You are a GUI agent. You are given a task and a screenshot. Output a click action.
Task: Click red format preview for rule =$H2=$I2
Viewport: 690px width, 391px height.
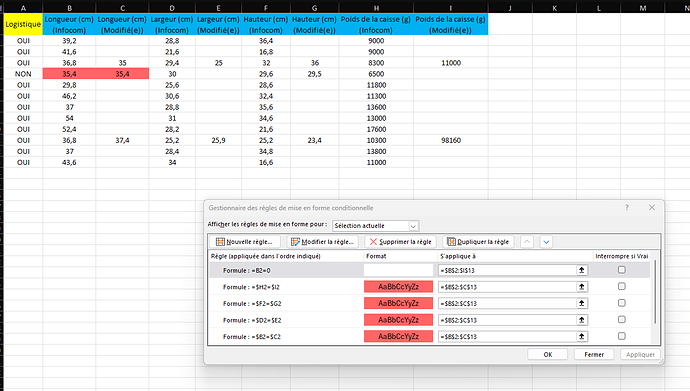(x=398, y=287)
